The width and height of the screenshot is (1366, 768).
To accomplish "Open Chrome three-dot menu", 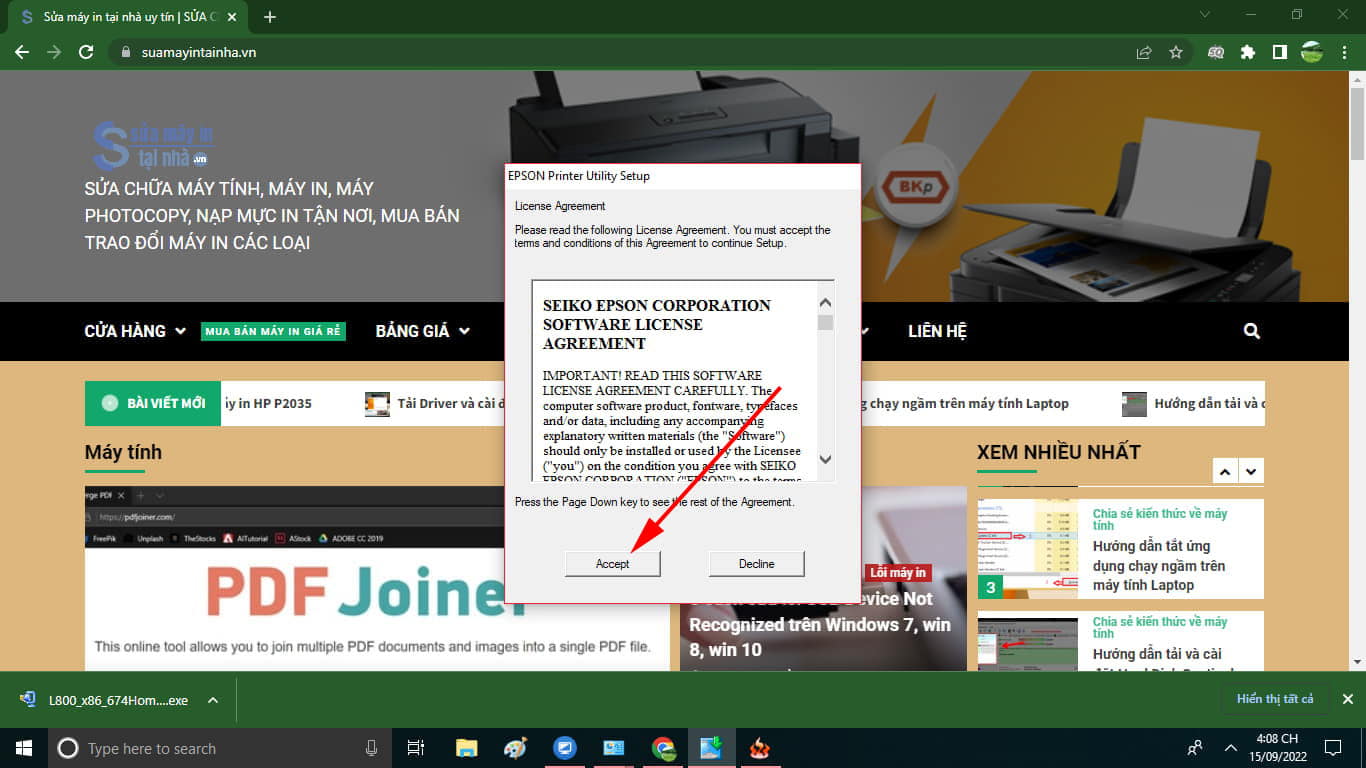I will point(1343,52).
